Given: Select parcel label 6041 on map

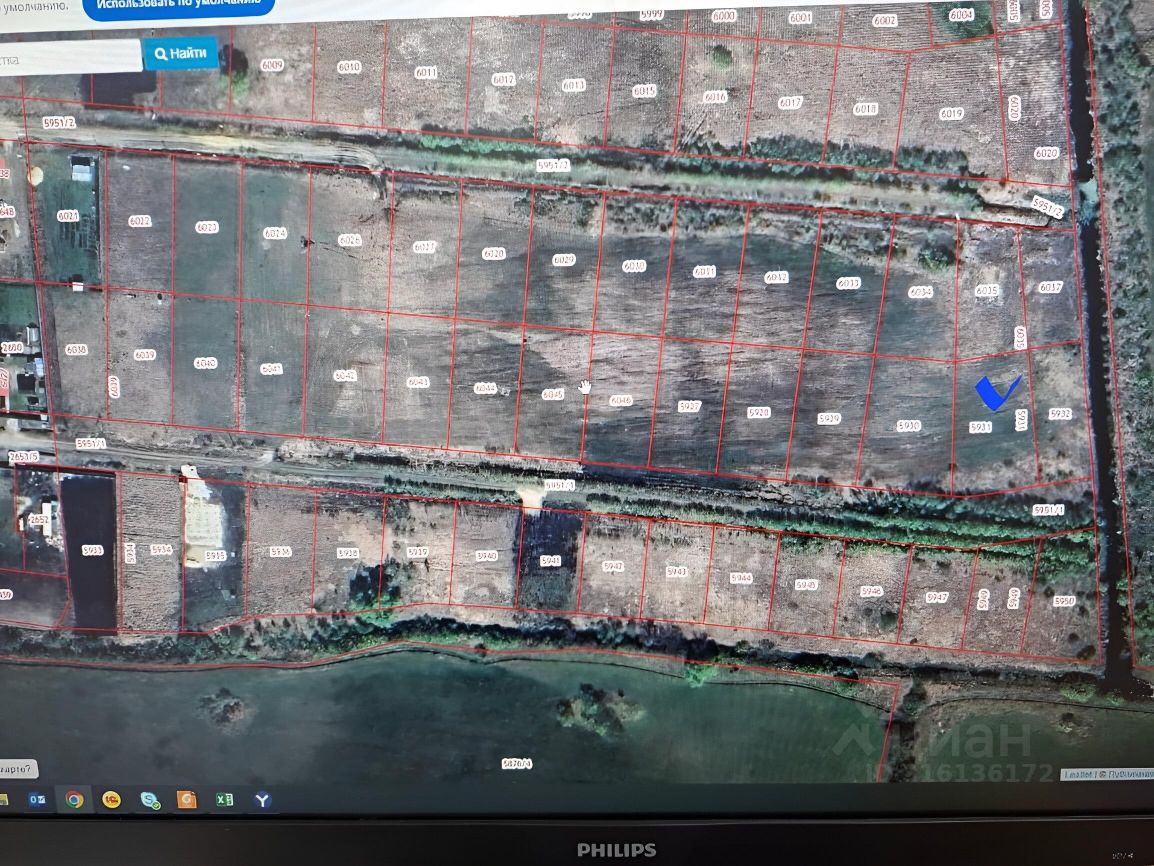Looking at the screenshot, I should click(x=272, y=369).
